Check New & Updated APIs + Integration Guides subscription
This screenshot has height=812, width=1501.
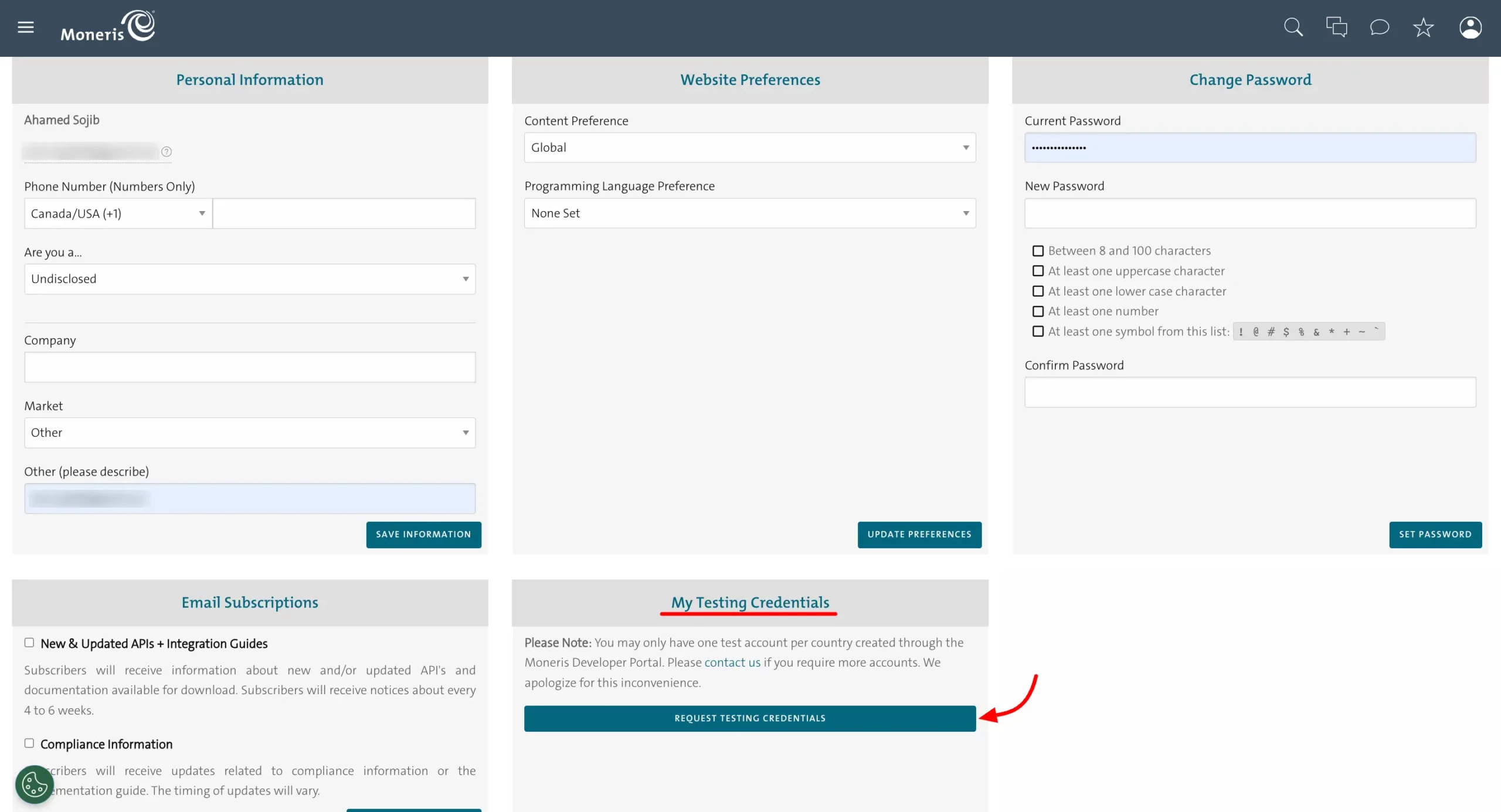tap(29, 642)
